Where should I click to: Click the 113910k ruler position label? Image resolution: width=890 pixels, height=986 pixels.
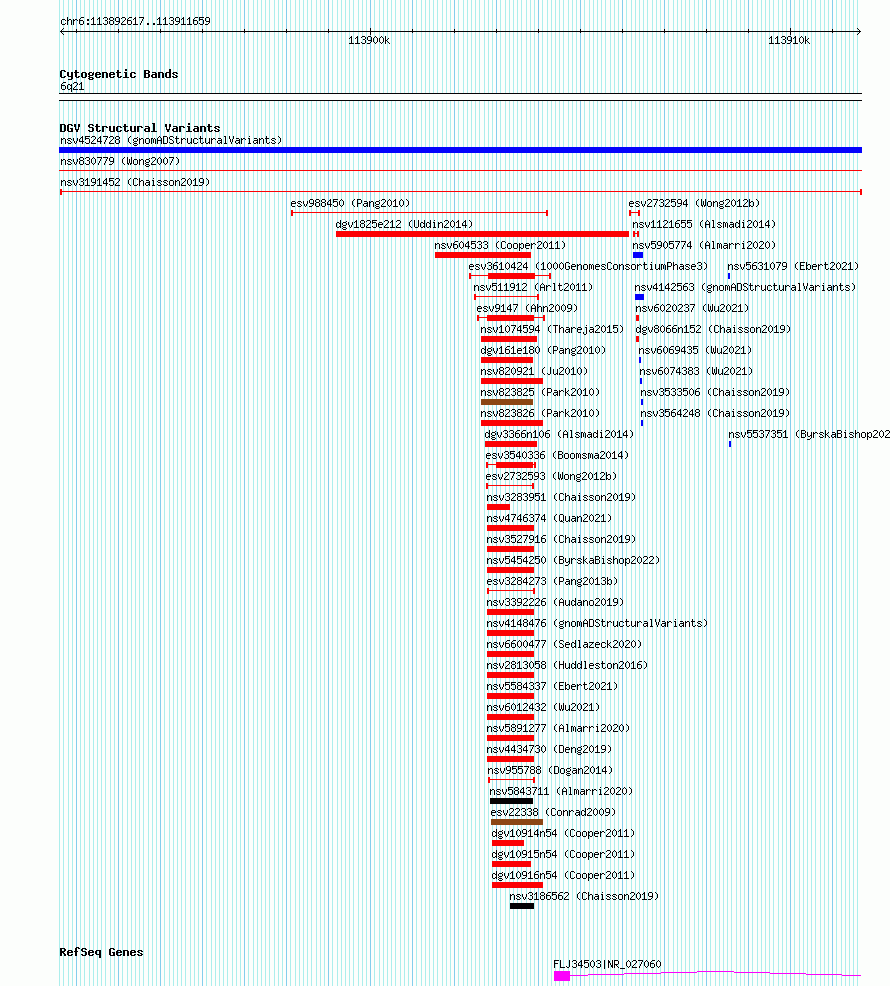coord(789,41)
